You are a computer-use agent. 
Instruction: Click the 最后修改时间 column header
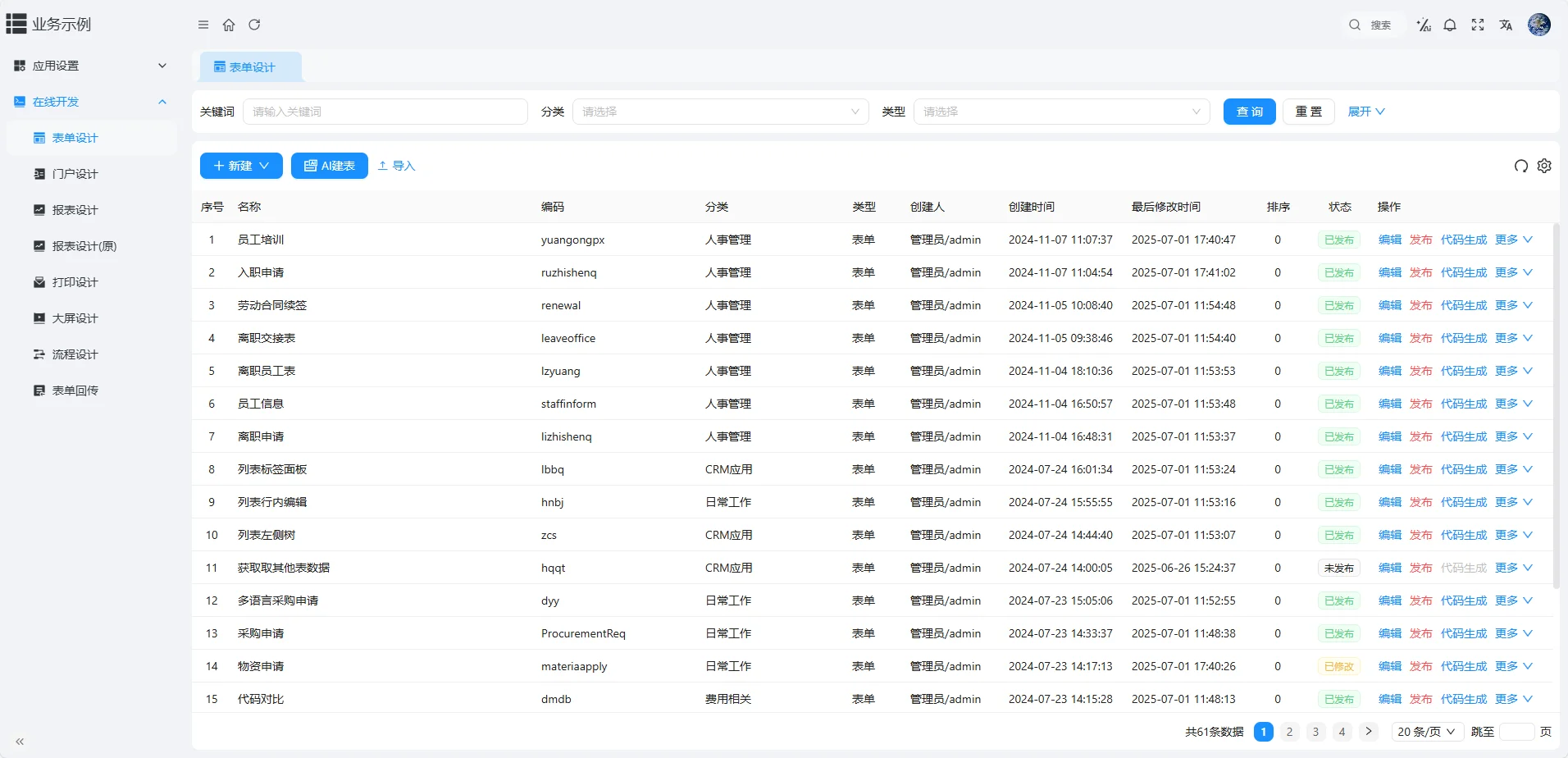1166,207
